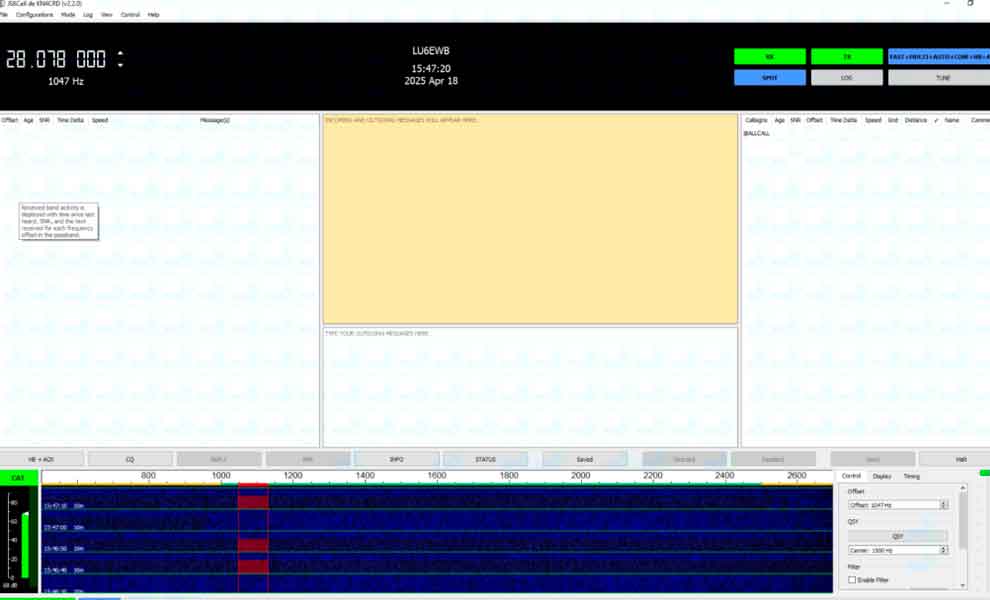Screen dimensions: 990x600
Task: Enable the Filter checkbox
Action: point(852,580)
